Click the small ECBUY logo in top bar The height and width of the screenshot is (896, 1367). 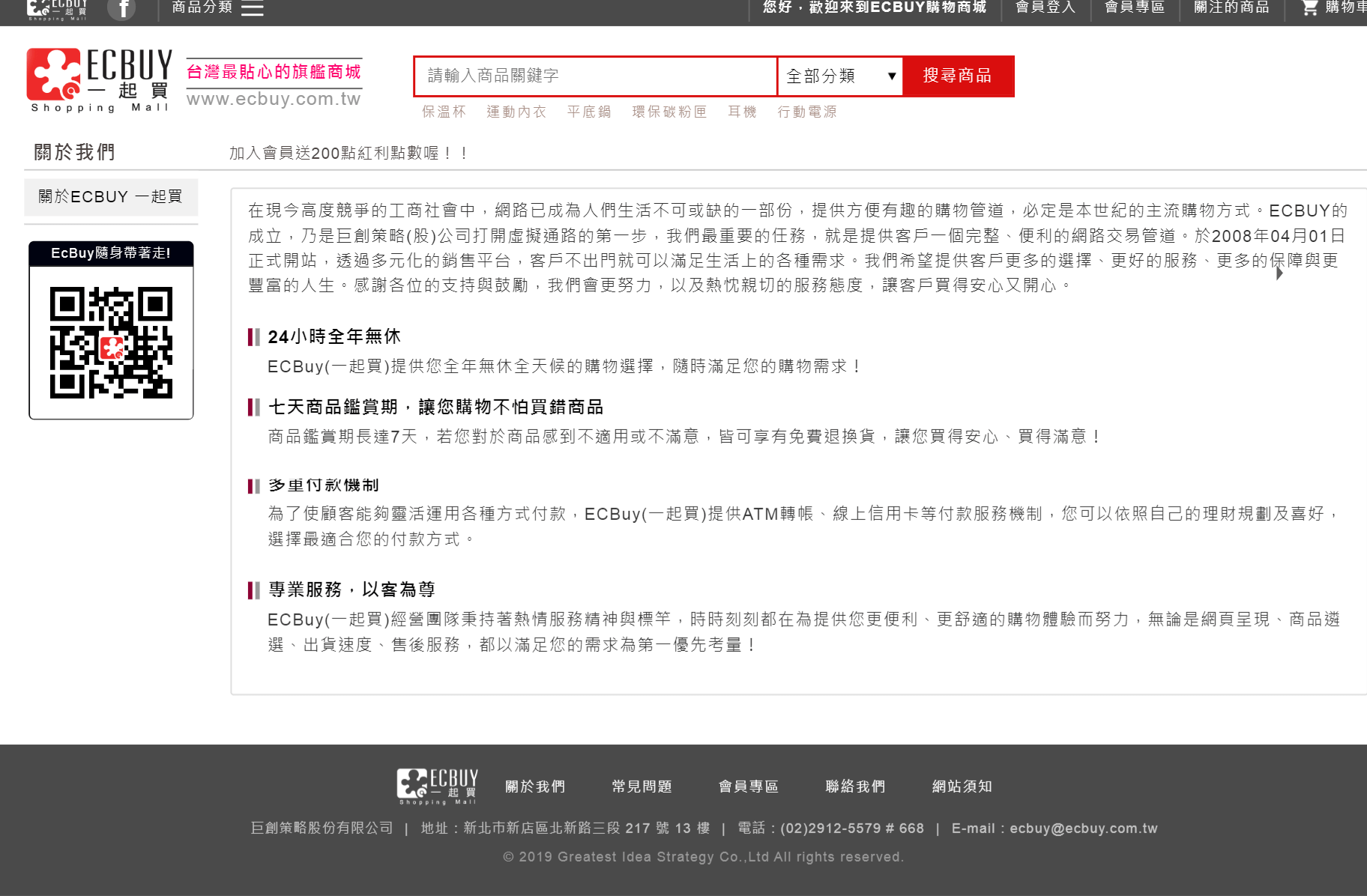(57, 9)
